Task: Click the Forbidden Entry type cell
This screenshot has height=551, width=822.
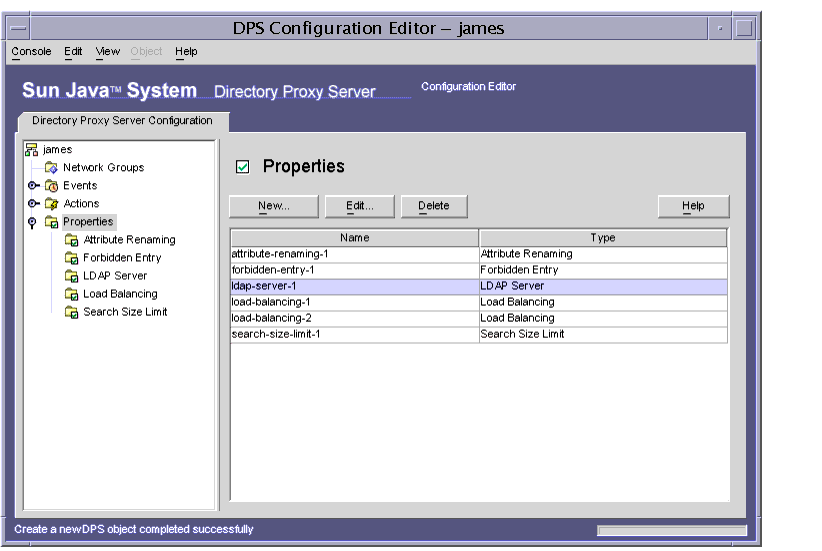Action: tap(603, 270)
